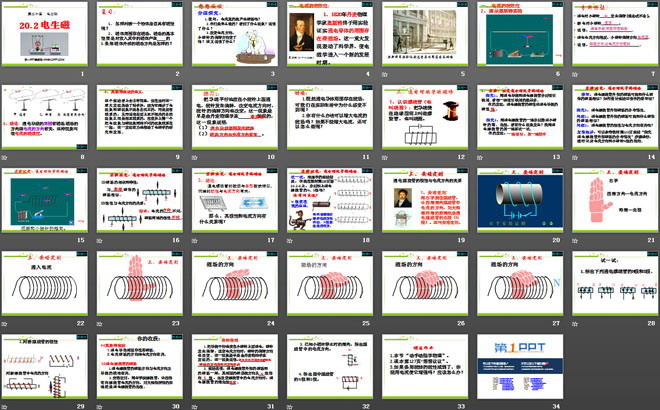The image size is (660, 410).
Task: Select slide 2 thumbnail with review questions
Action: point(140,34)
